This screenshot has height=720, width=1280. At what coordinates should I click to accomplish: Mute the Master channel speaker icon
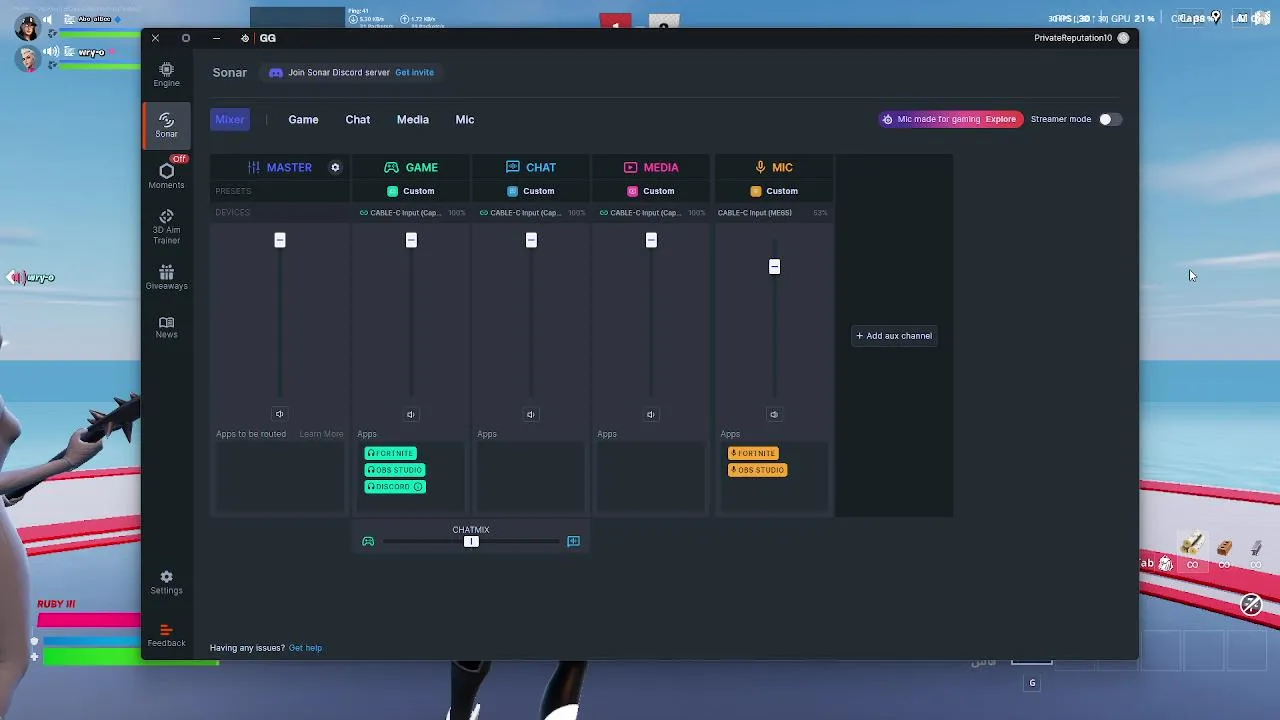coord(279,414)
